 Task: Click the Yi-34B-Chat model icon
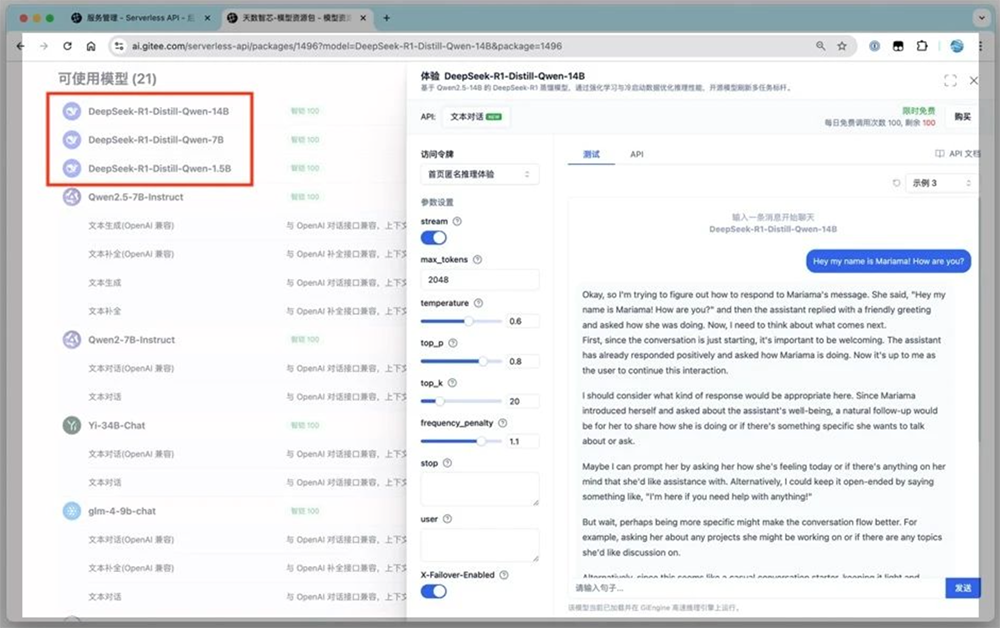pyautogui.click(x=72, y=426)
